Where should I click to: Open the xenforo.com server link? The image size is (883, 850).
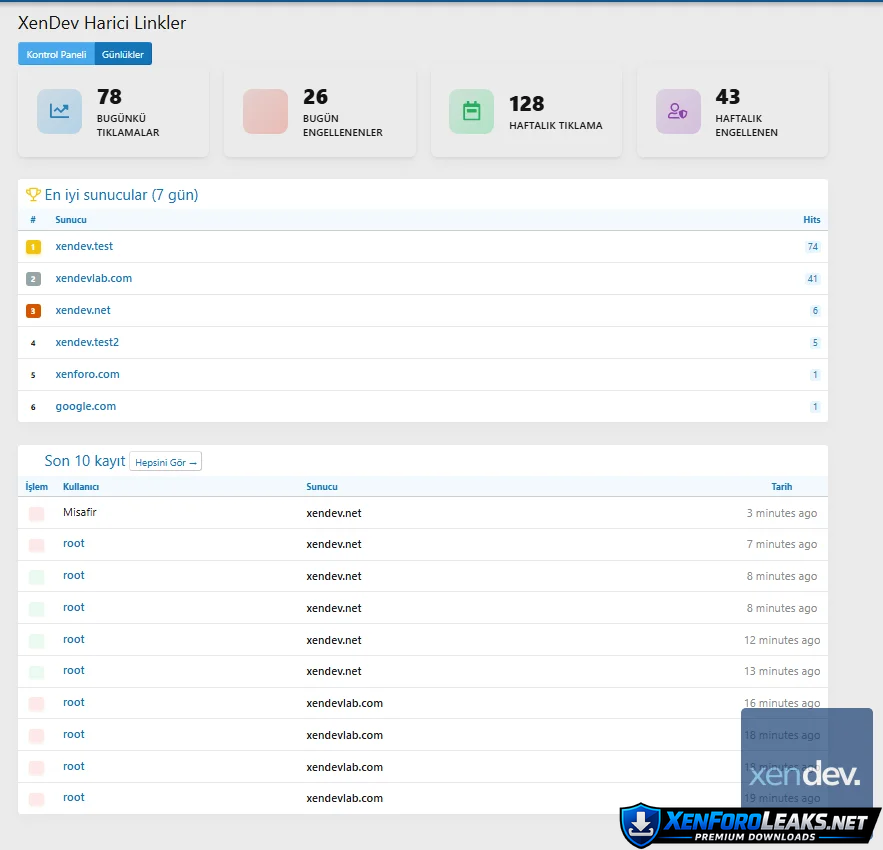(x=87, y=374)
